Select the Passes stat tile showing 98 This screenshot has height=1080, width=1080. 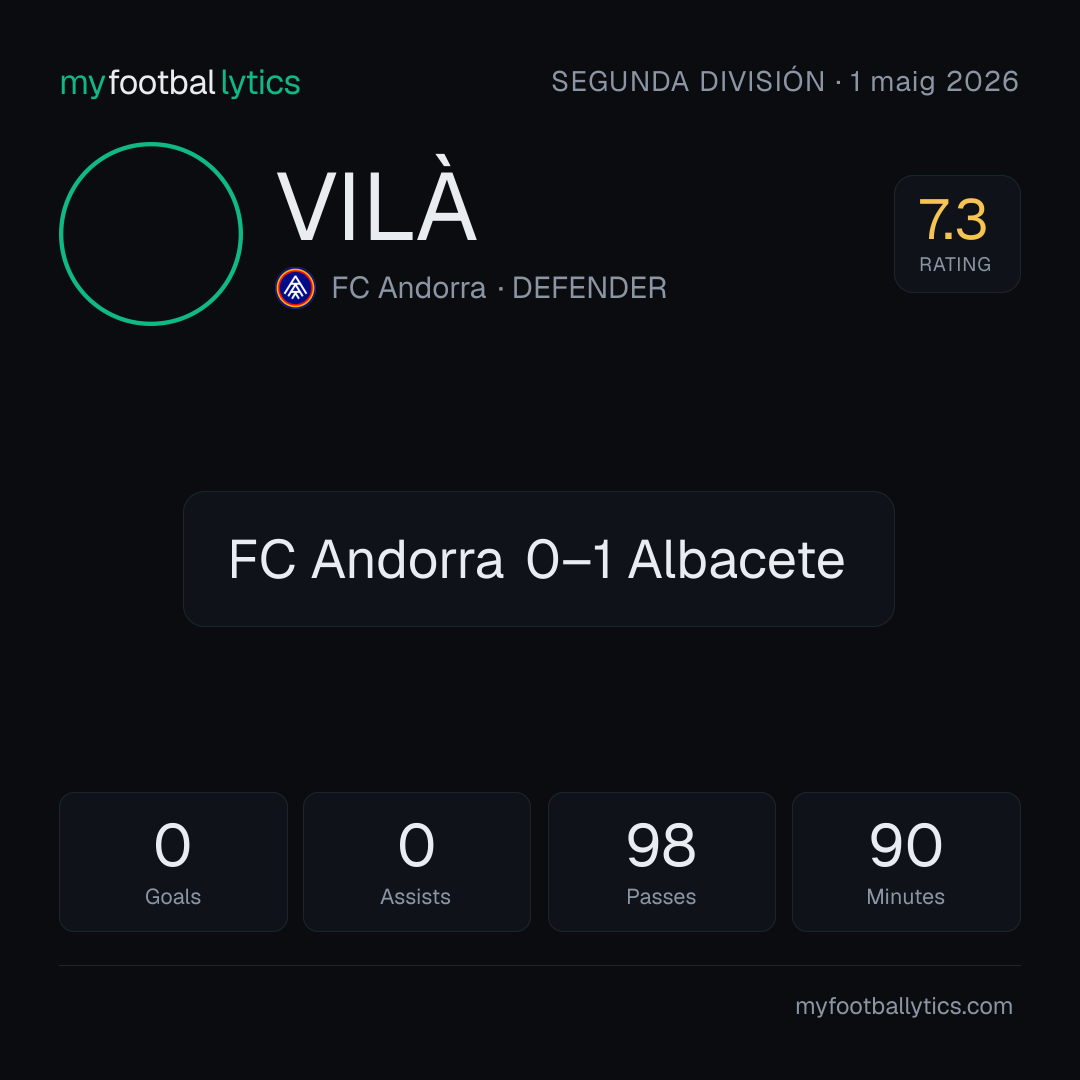coord(661,862)
